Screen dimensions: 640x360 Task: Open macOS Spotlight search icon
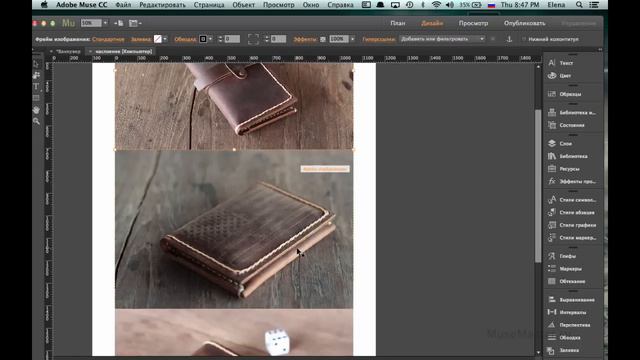click(x=579, y=5)
